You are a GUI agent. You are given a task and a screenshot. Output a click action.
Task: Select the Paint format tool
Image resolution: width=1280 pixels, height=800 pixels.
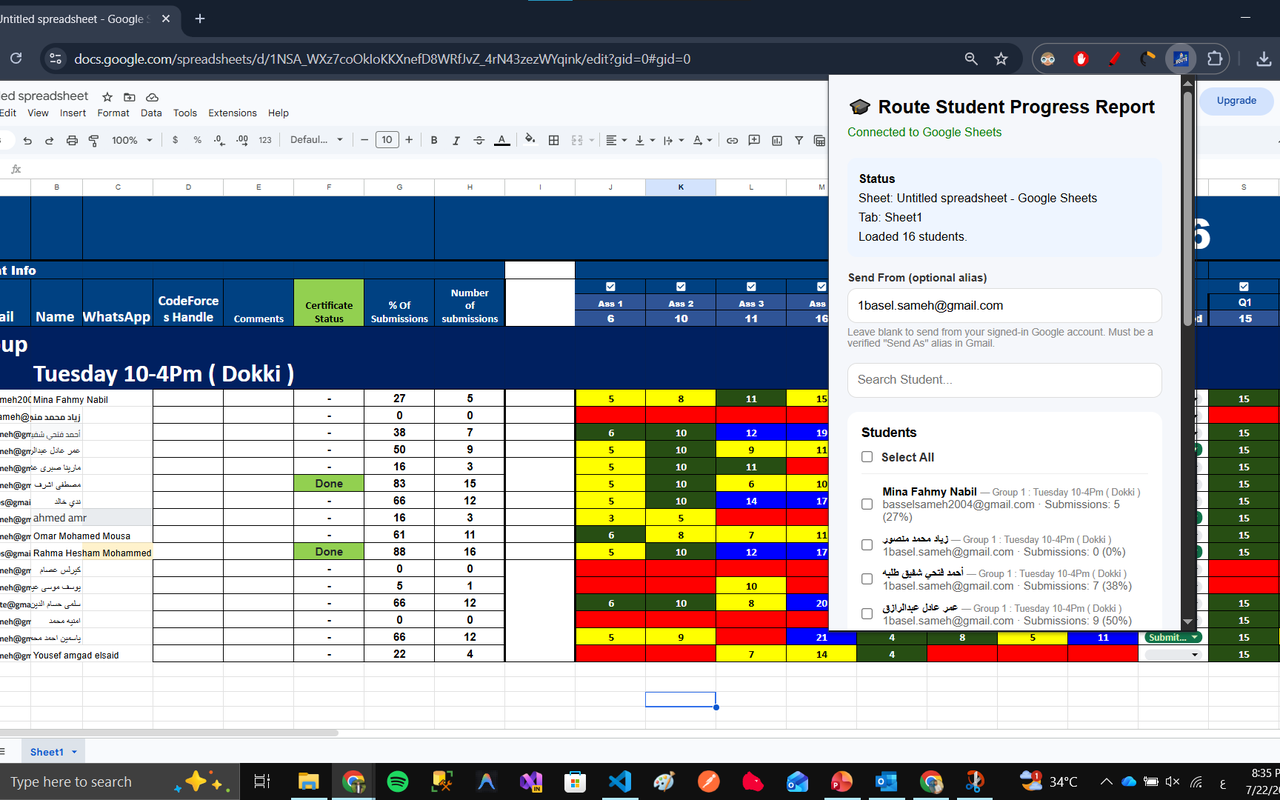click(x=94, y=140)
